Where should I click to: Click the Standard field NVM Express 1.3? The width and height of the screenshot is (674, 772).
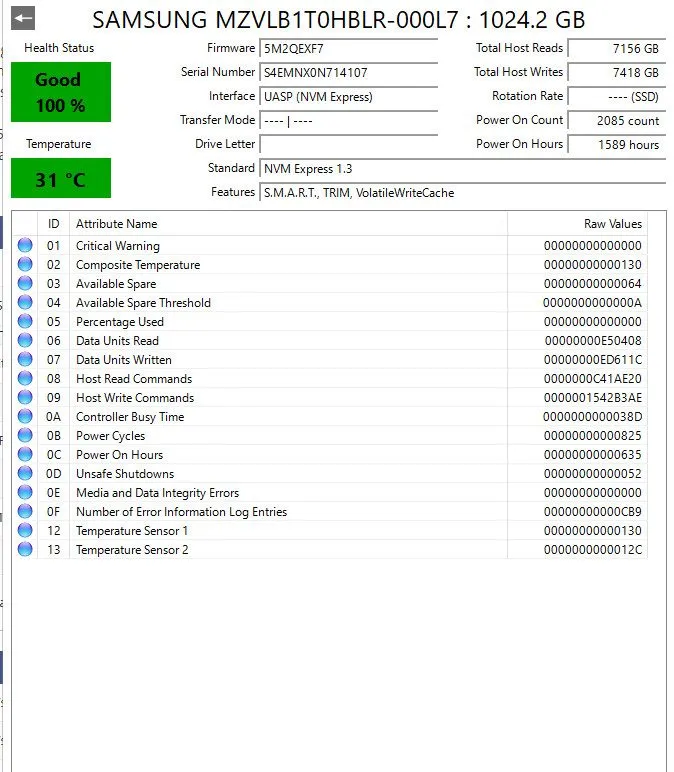(x=463, y=168)
